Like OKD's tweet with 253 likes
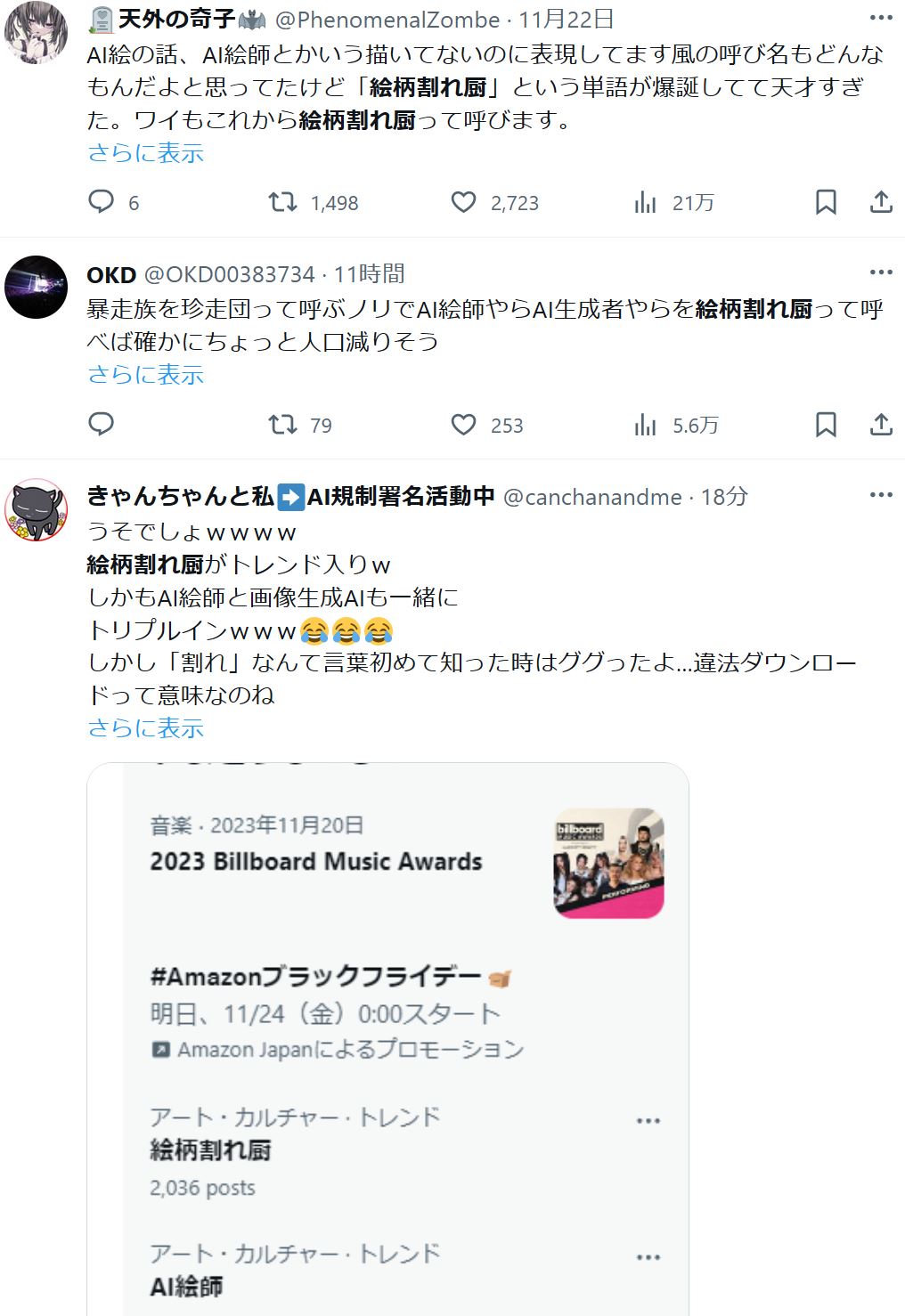 point(463,425)
